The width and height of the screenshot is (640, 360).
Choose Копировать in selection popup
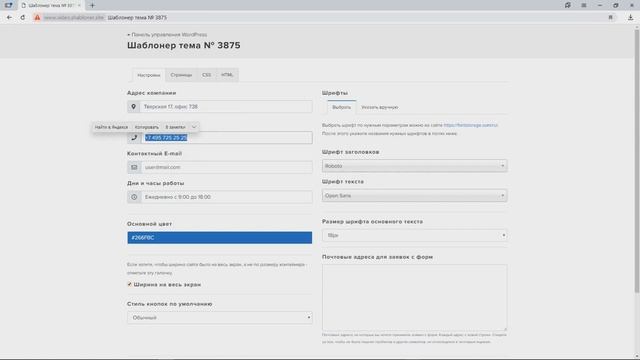coord(147,127)
